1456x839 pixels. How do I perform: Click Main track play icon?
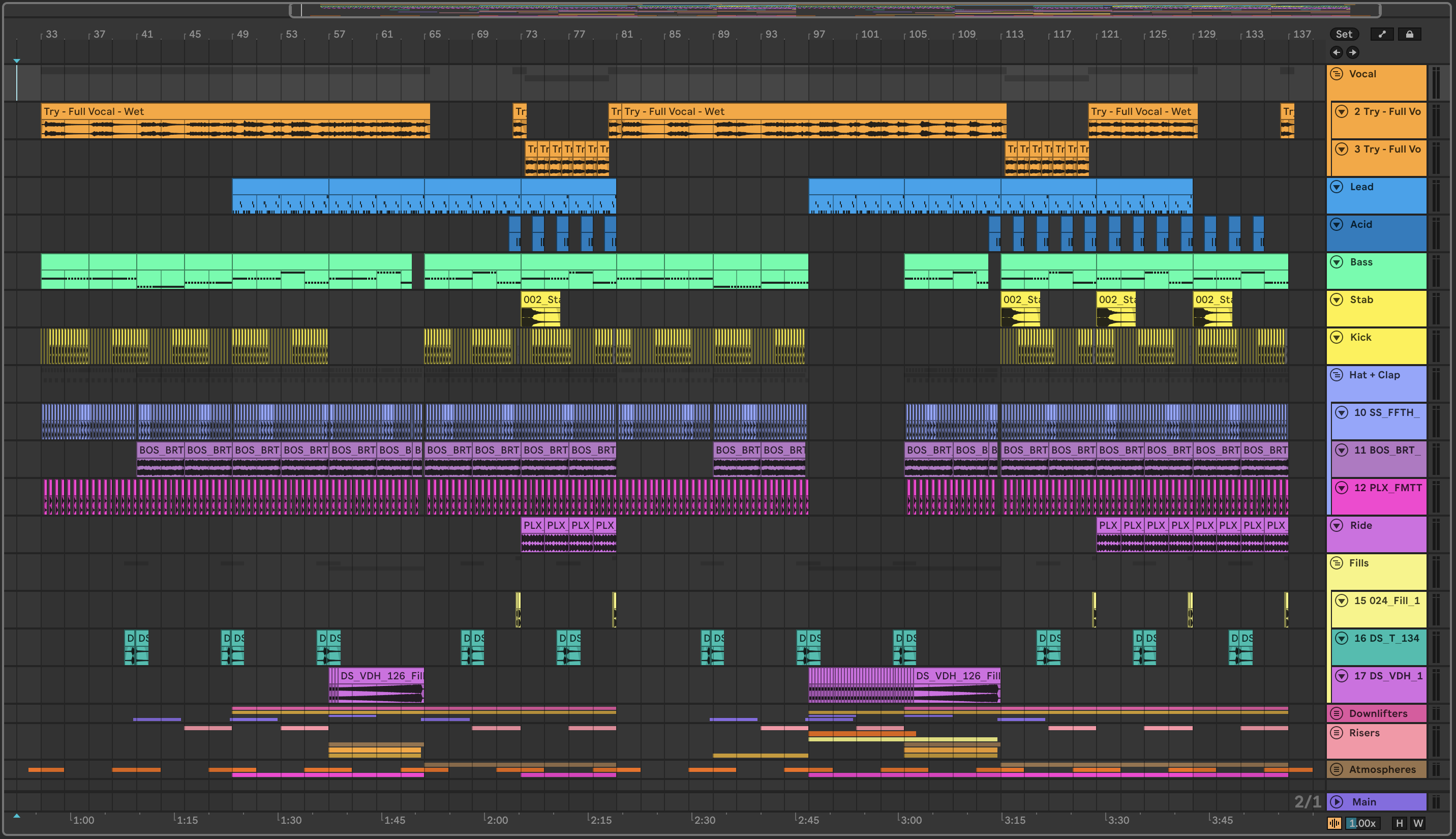[1337, 801]
